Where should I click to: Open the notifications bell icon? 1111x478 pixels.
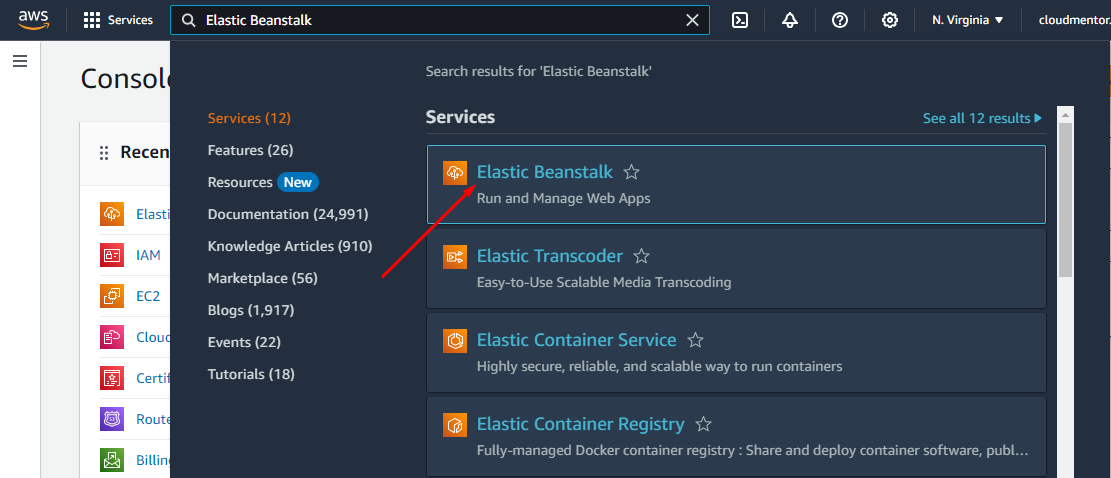coord(790,20)
